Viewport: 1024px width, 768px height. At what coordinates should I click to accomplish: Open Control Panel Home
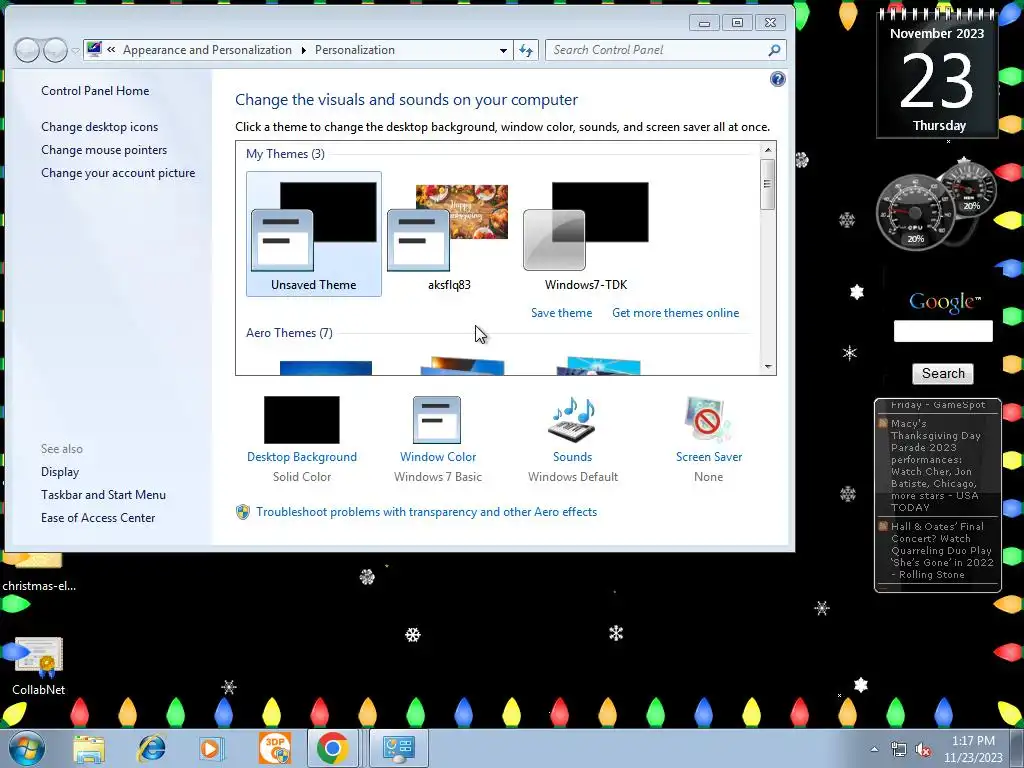pyautogui.click(x=95, y=91)
